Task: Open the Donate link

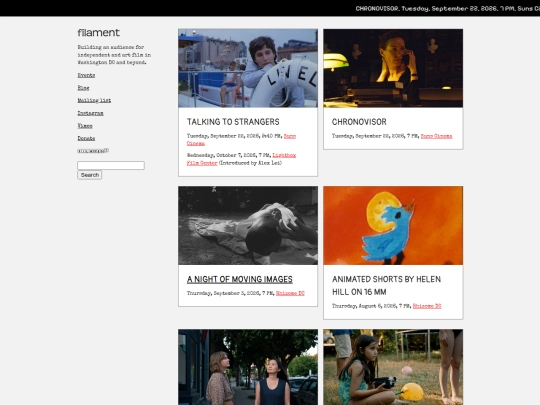Action: (86, 138)
